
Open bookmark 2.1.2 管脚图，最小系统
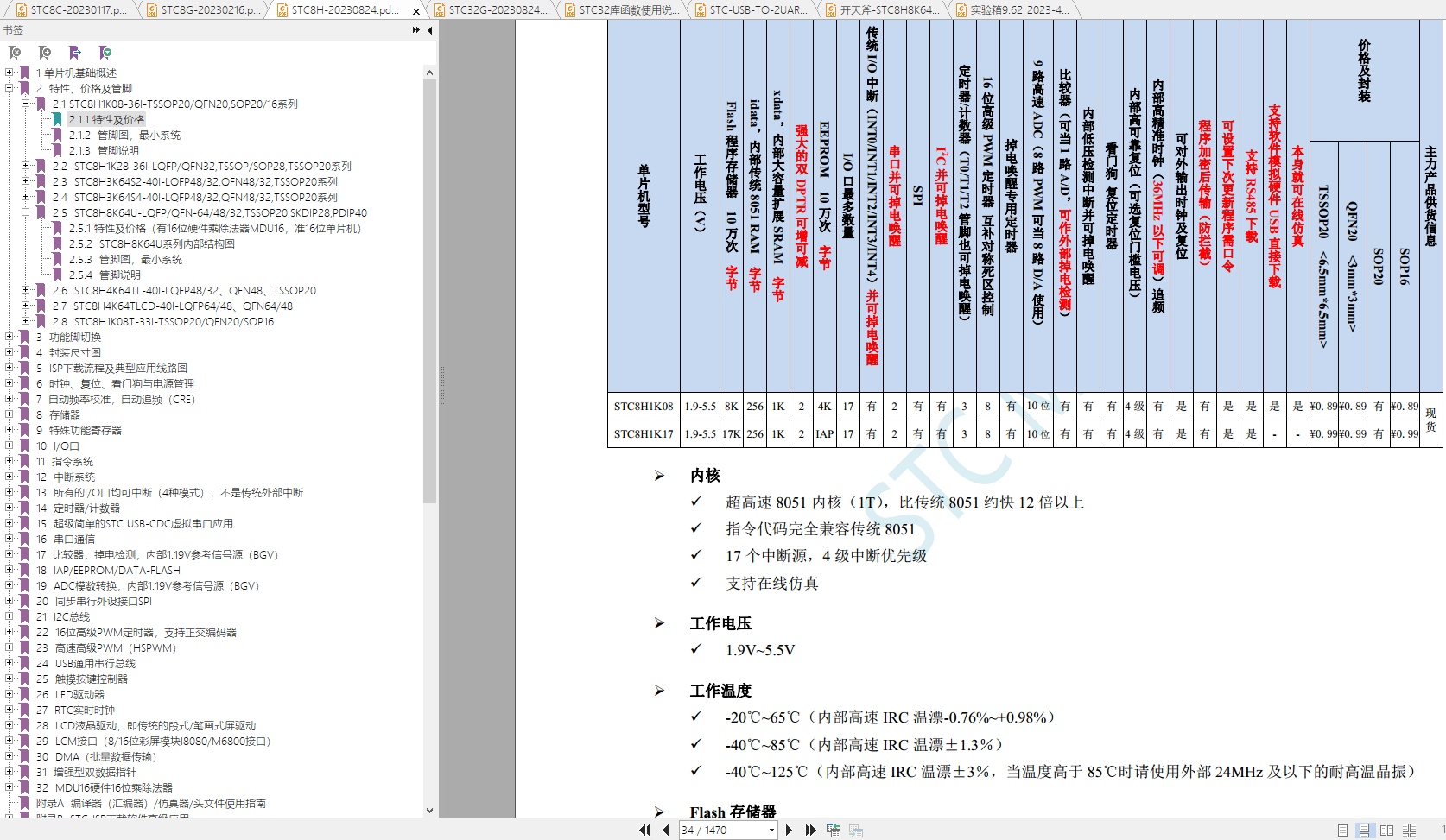[124, 136]
